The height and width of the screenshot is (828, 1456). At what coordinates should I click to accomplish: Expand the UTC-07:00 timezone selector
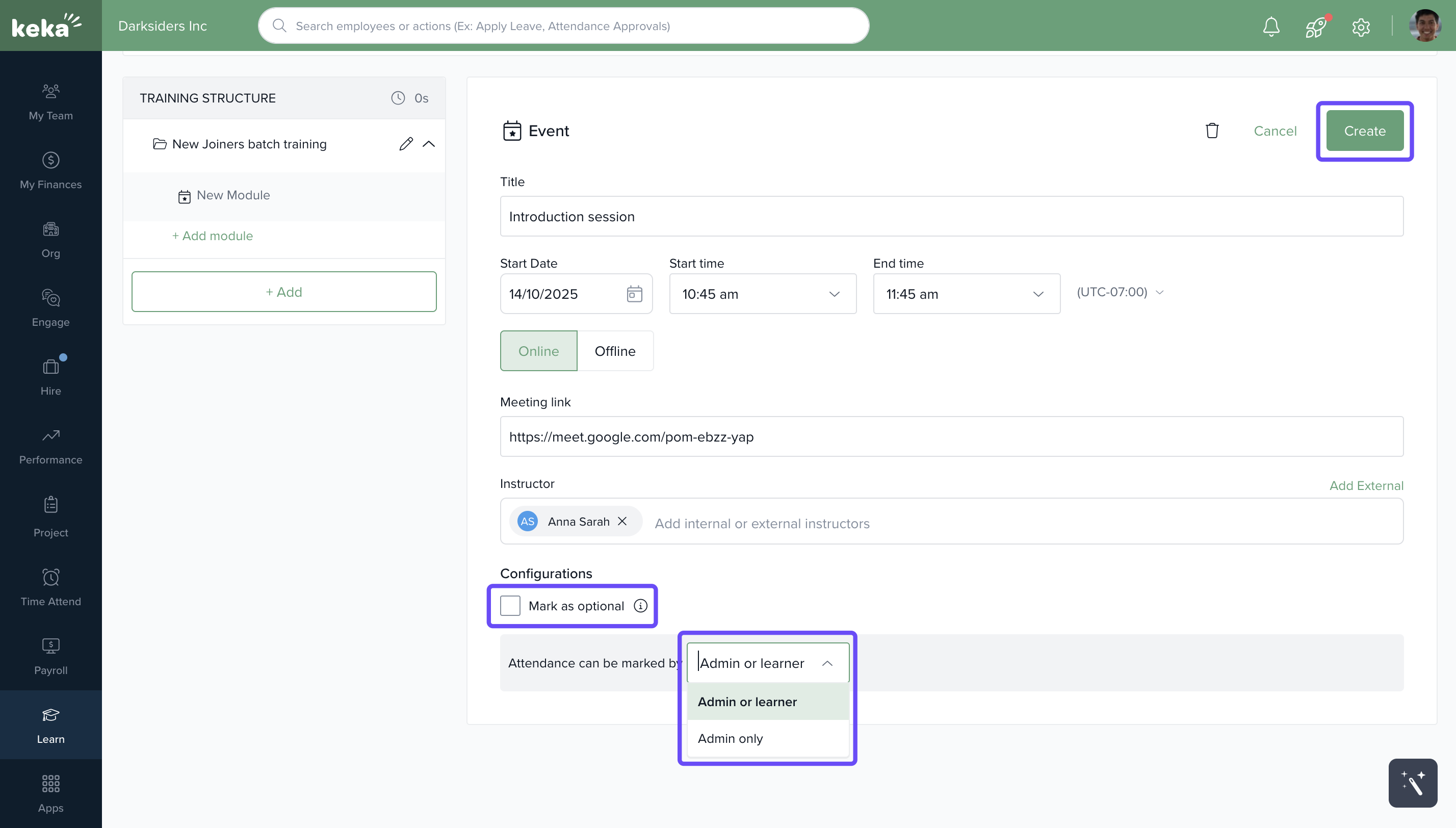point(1120,292)
